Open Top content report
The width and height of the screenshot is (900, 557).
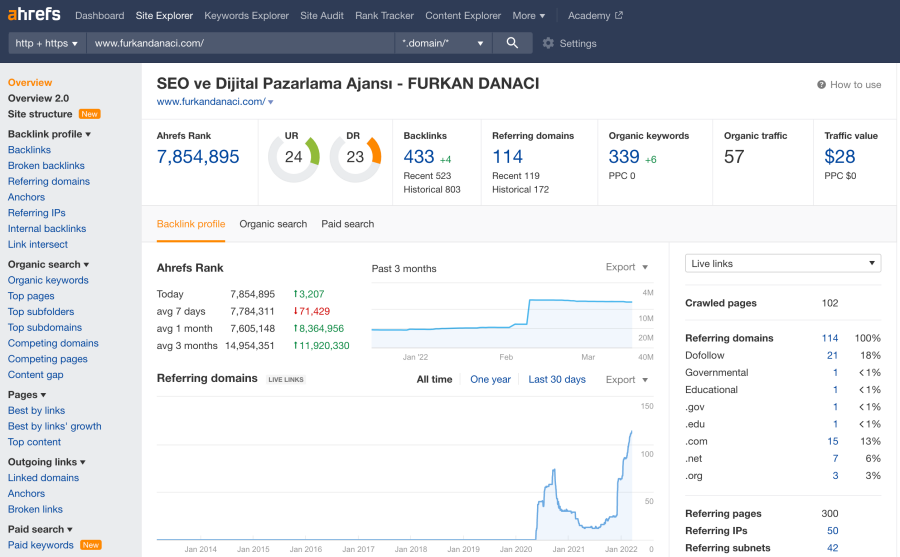(34, 442)
